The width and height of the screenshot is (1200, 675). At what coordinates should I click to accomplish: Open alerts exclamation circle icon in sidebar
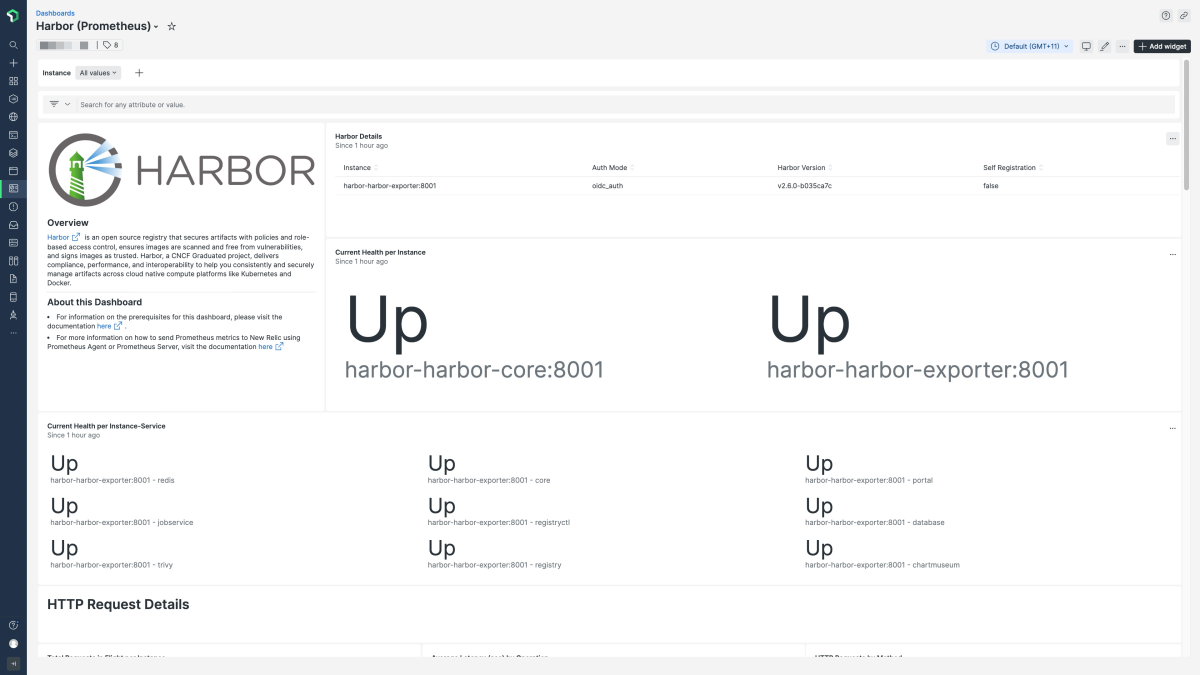point(13,207)
